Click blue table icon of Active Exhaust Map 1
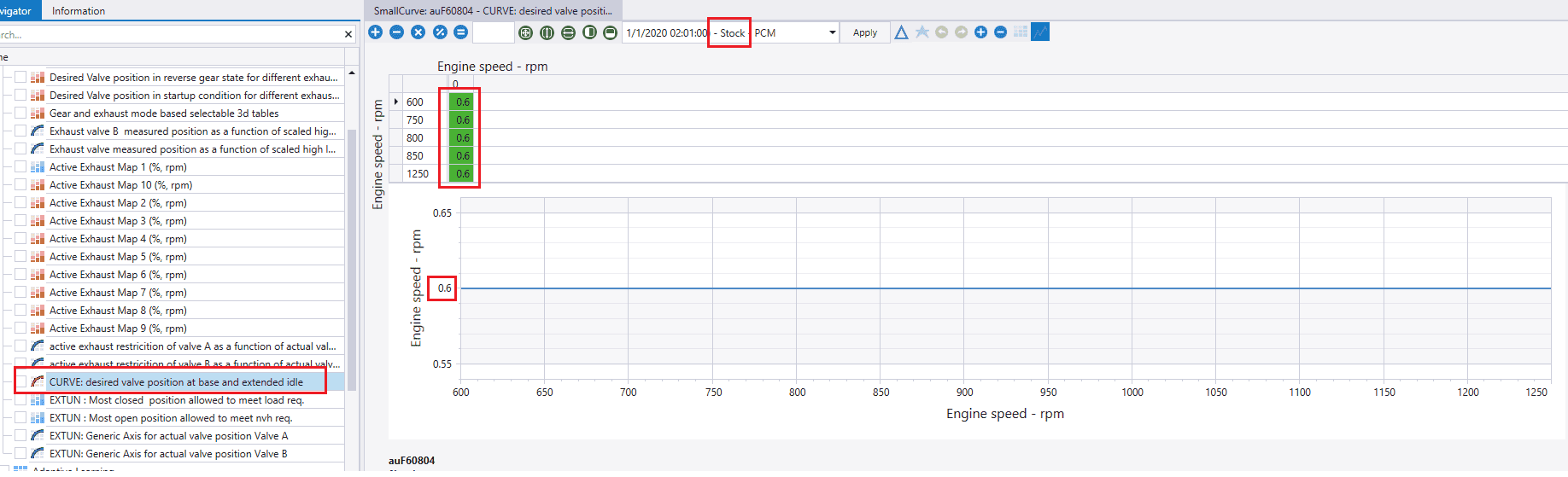1568x477 pixels. [x=38, y=166]
